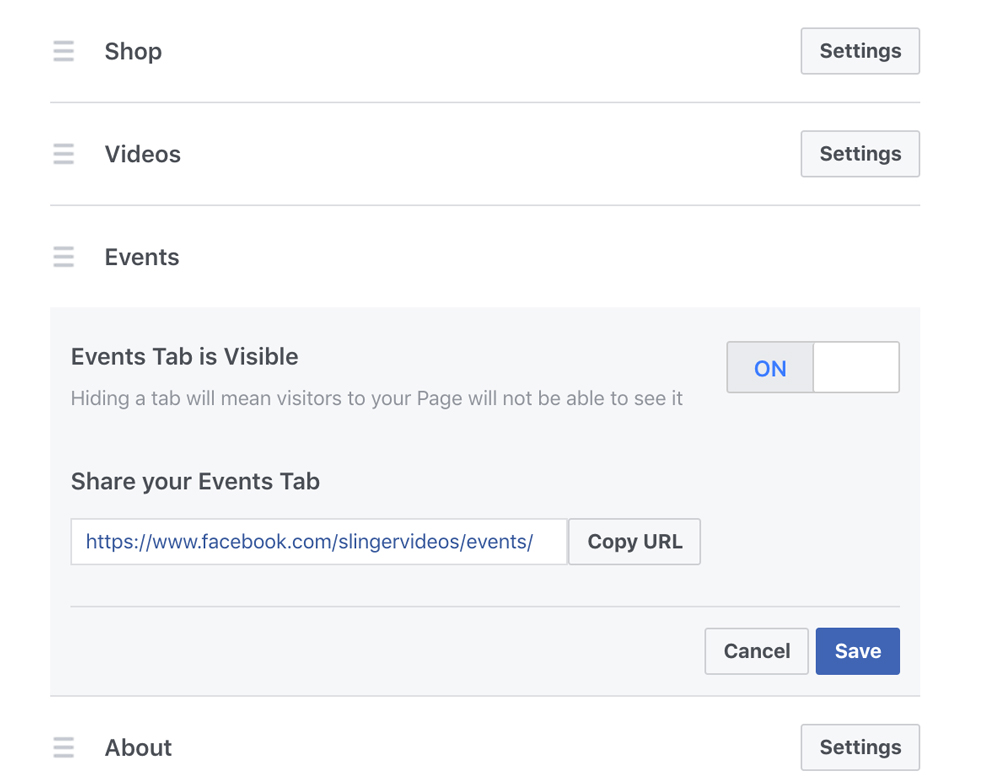This screenshot has width=1000, height=779.
Task: Click the Share your Events Tab heading
Action: 195,481
